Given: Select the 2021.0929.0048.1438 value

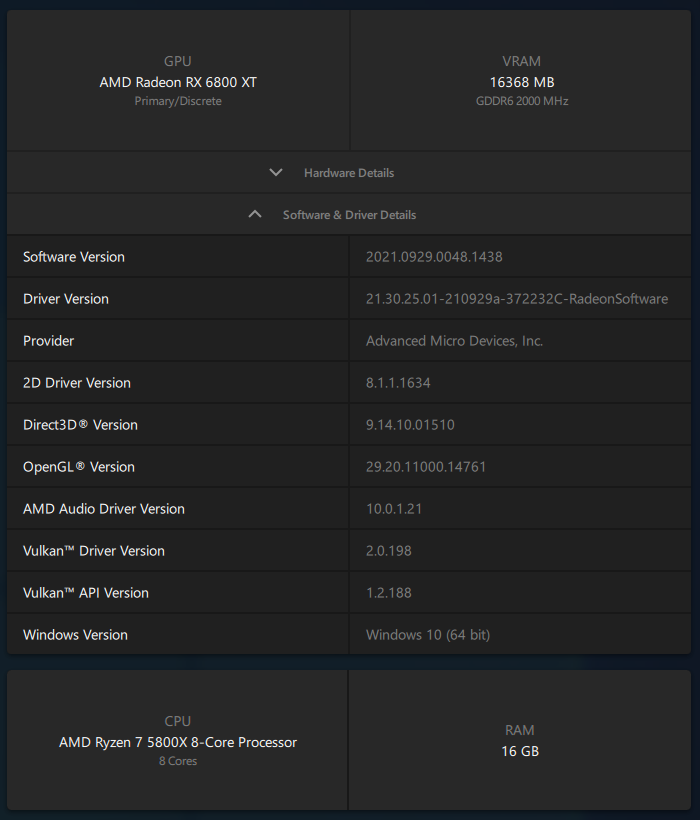Looking at the screenshot, I should coord(434,257).
